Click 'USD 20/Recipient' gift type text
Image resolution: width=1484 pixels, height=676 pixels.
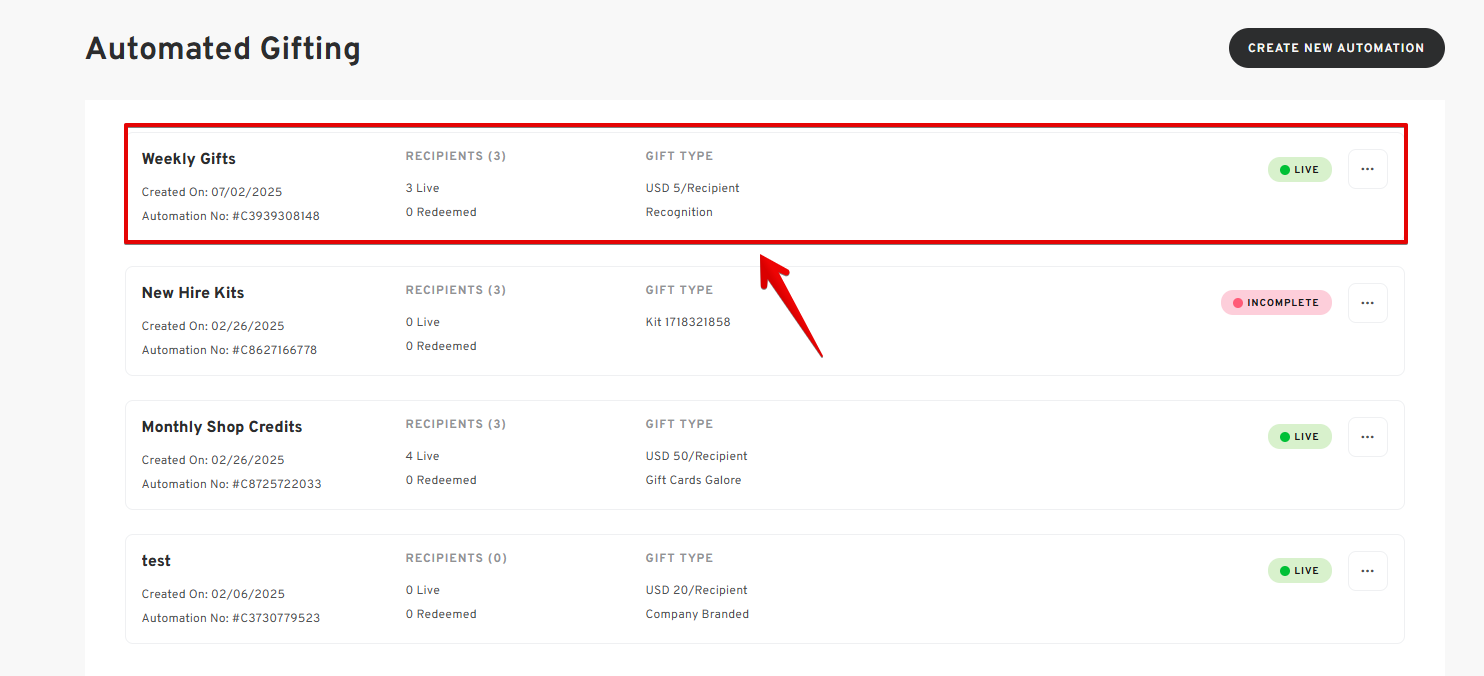[x=697, y=590]
